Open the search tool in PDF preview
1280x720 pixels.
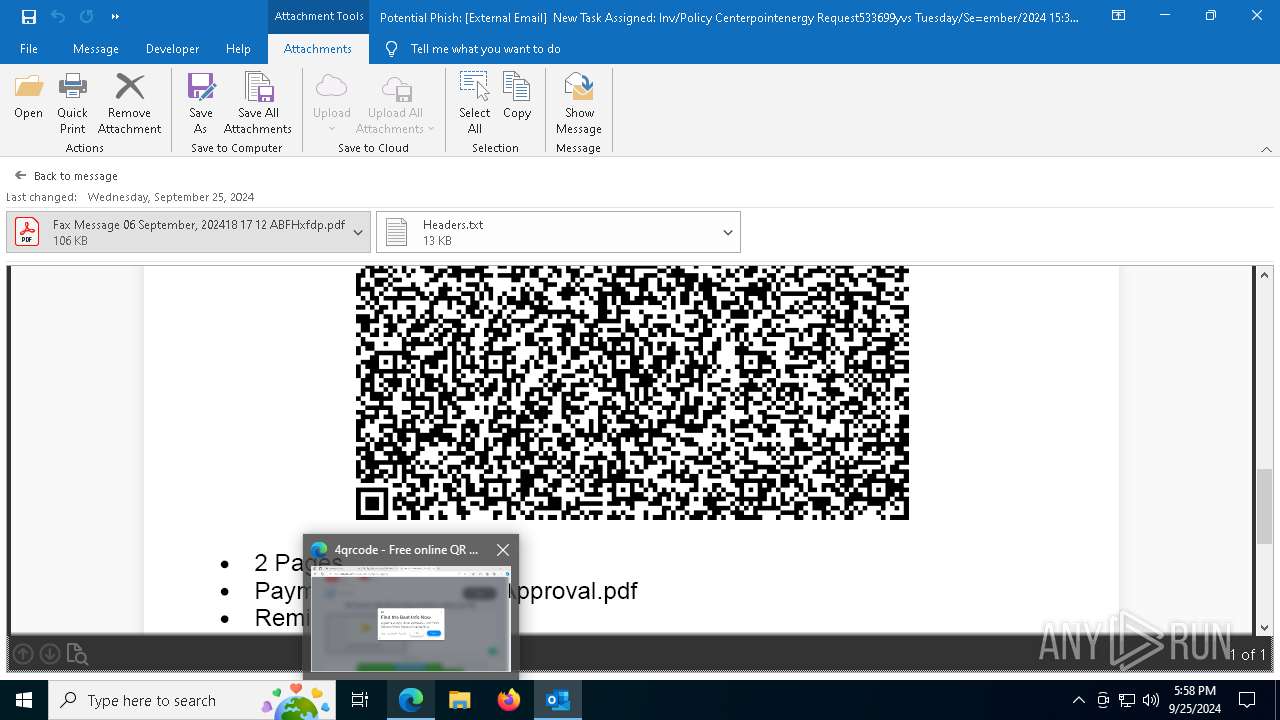coord(77,655)
